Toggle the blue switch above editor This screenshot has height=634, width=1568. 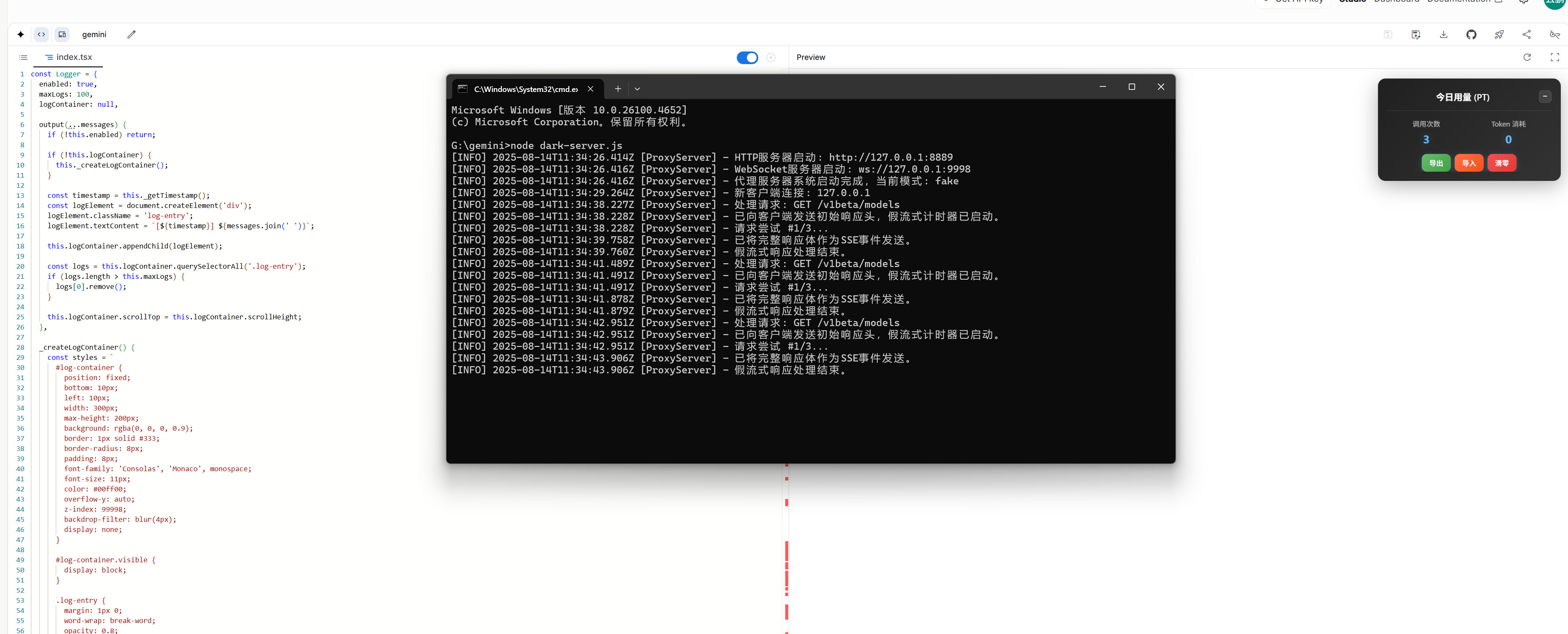click(x=747, y=57)
